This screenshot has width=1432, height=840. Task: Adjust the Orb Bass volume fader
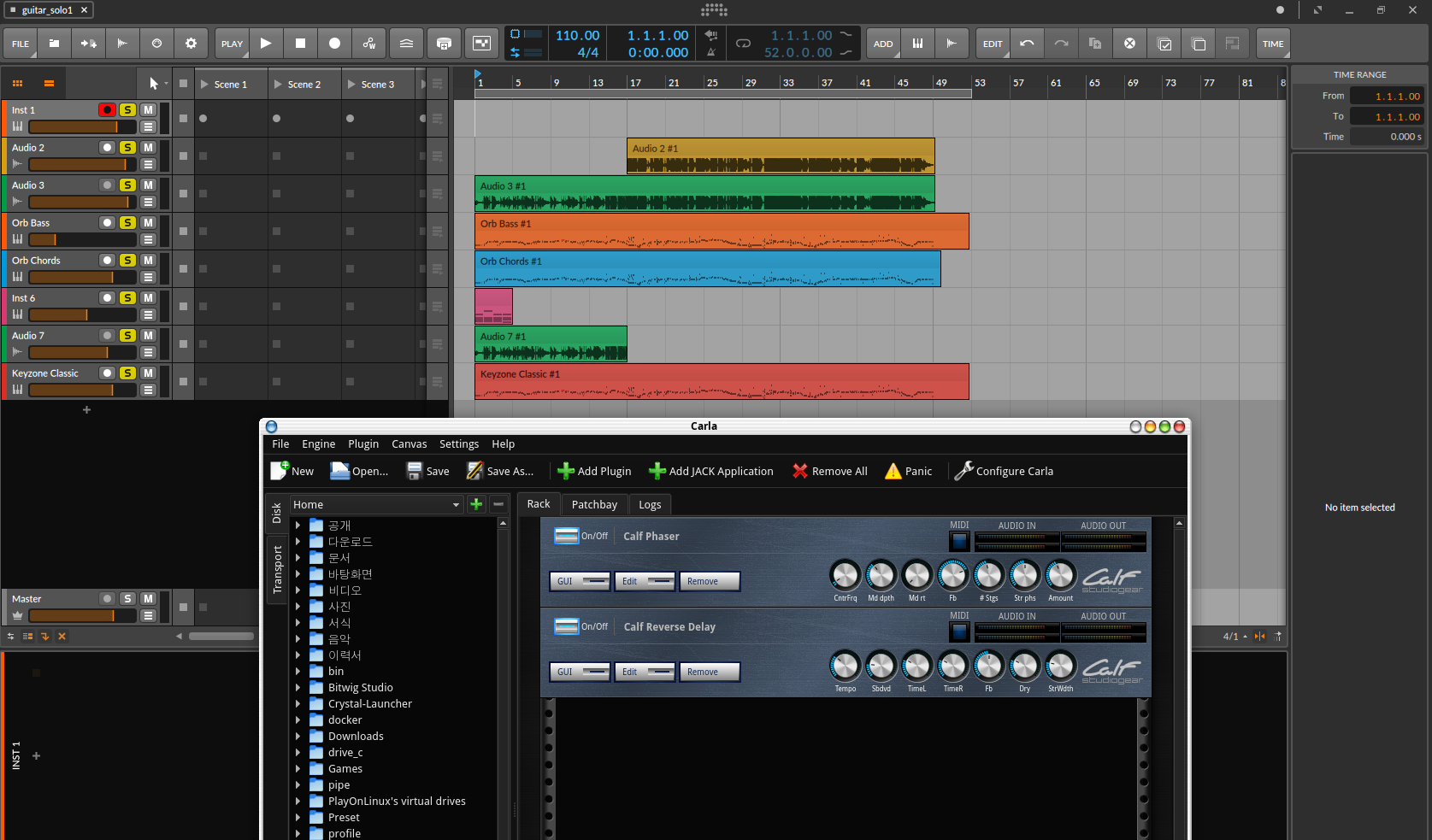(82, 239)
